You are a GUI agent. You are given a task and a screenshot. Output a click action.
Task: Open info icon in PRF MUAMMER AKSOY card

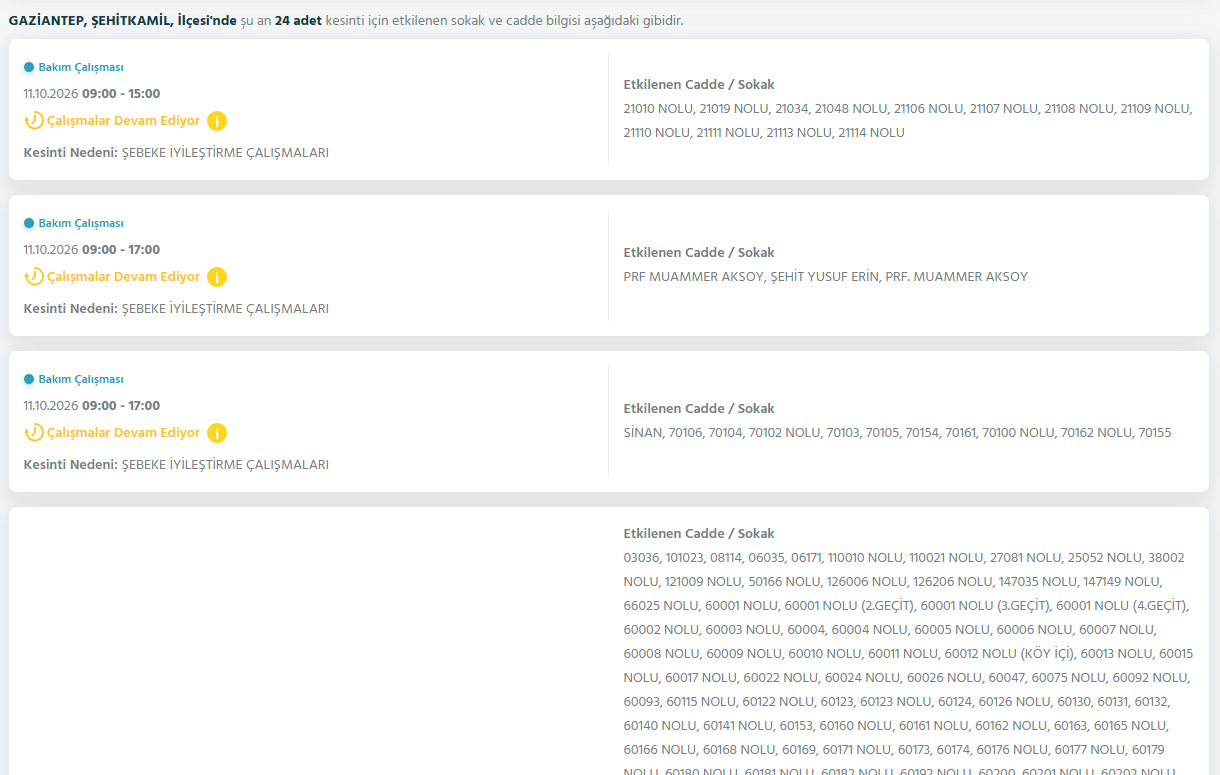click(x=217, y=277)
